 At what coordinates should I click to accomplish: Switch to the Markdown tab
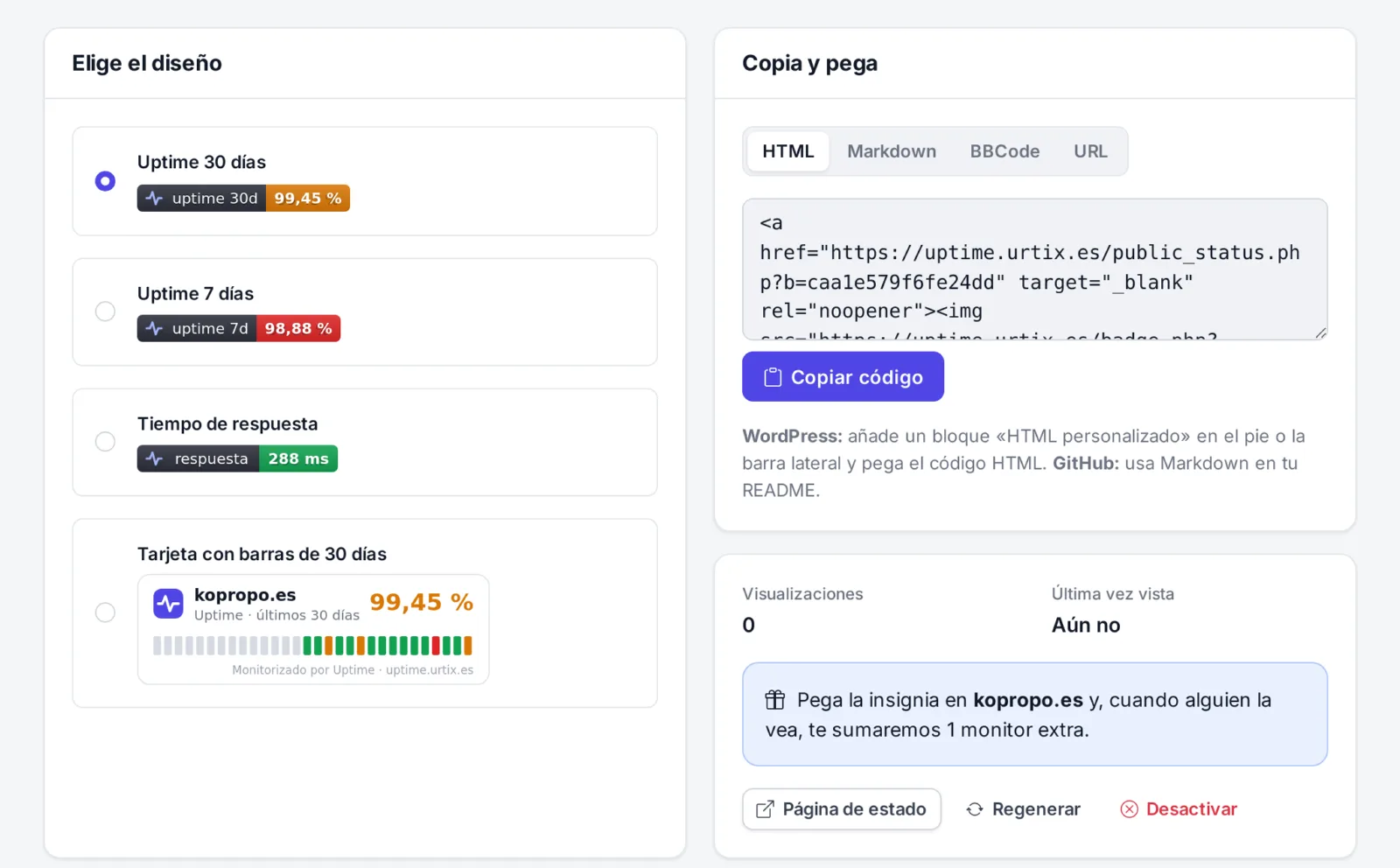[892, 151]
